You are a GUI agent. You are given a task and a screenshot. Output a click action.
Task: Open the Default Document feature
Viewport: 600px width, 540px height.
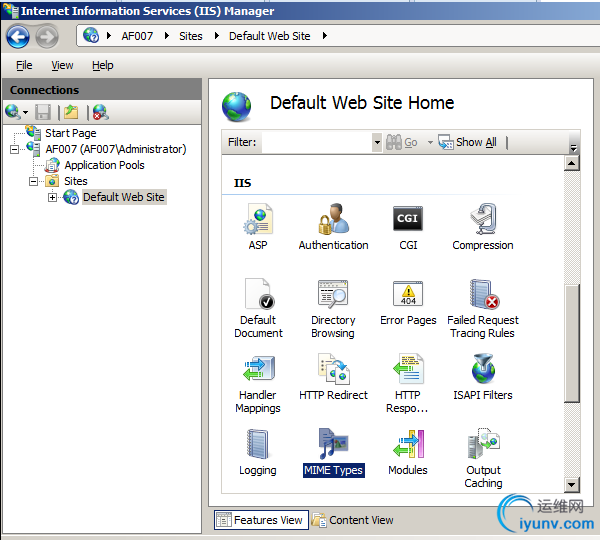coord(258,308)
